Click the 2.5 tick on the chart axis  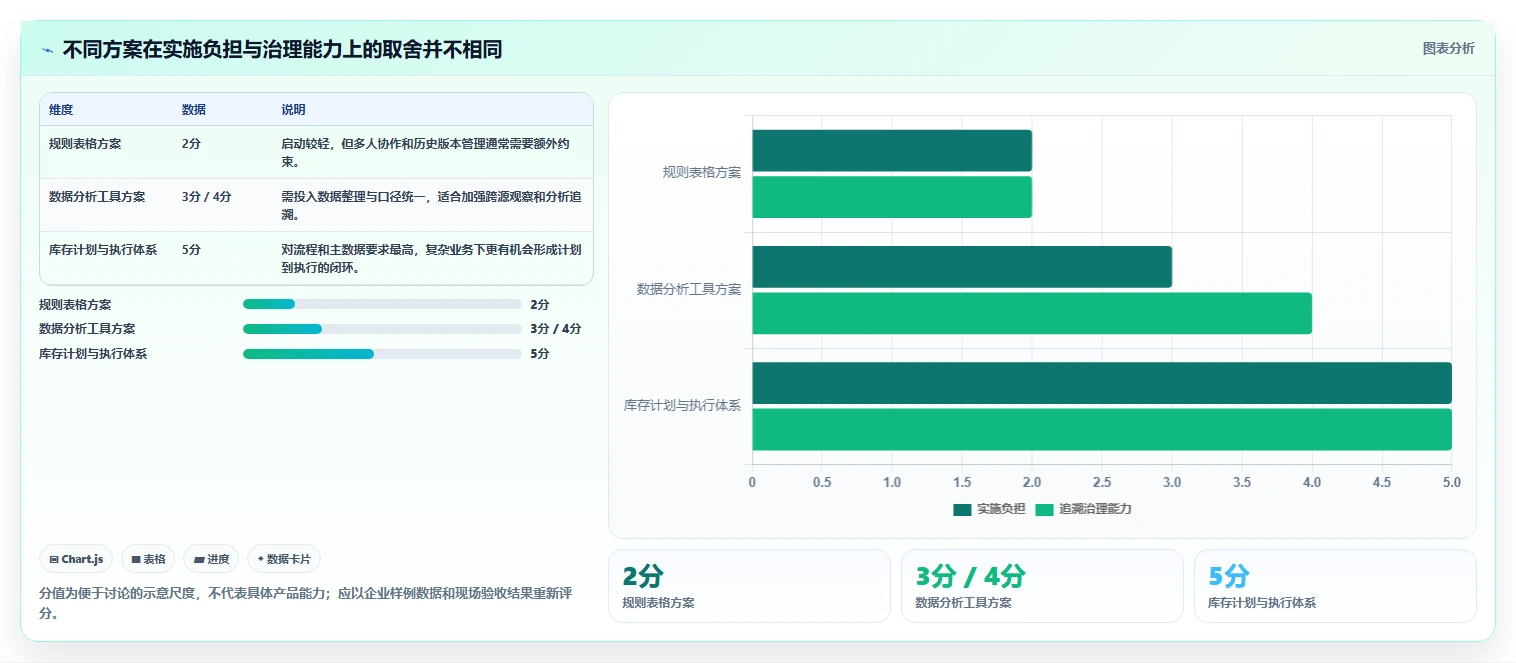point(1102,482)
